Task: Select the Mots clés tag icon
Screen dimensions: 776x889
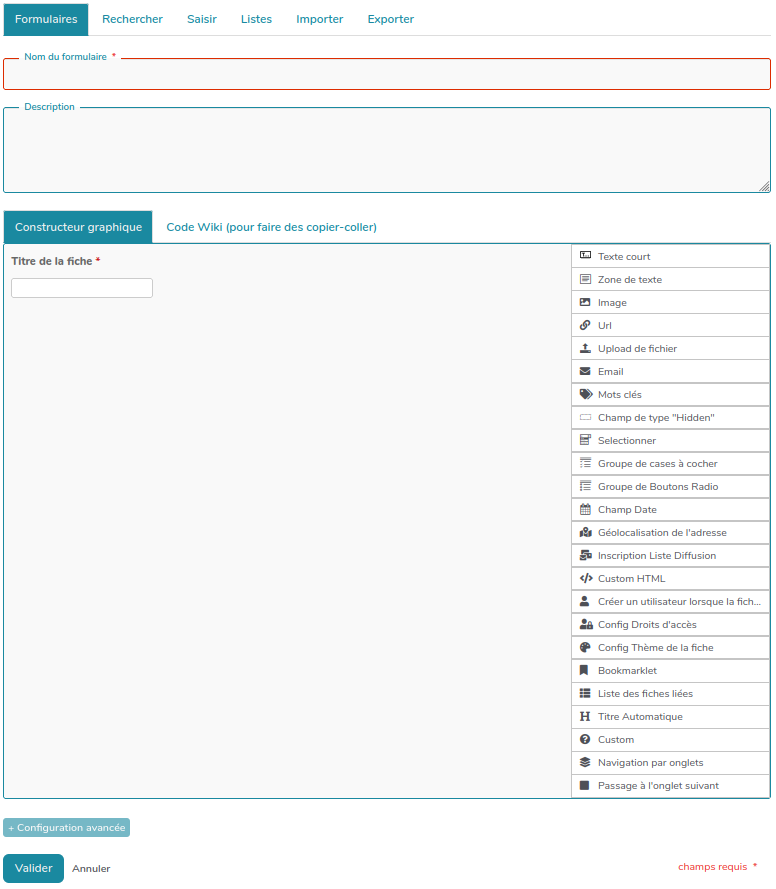Action: [x=586, y=395]
